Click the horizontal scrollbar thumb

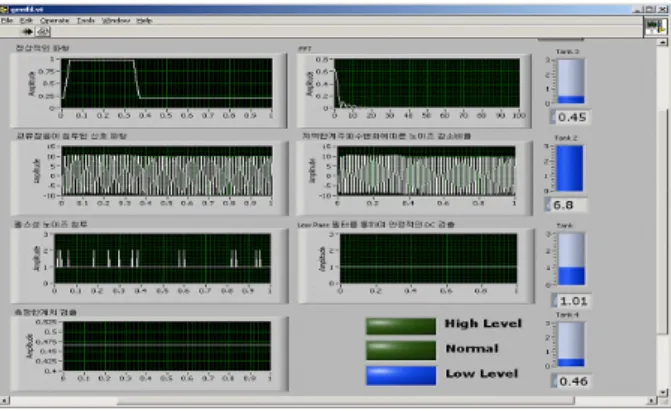[346, 401]
